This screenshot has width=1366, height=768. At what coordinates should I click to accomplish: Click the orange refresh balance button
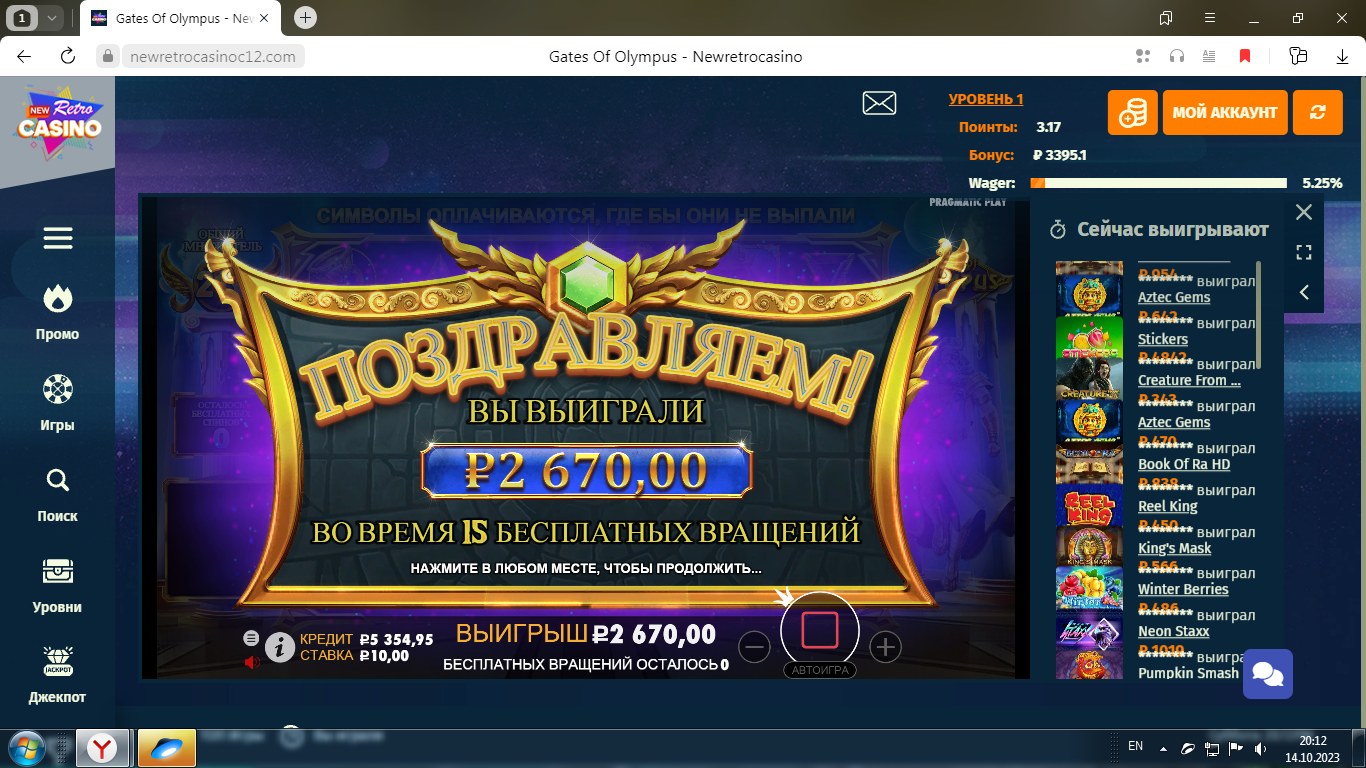[x=1317, y=112]
